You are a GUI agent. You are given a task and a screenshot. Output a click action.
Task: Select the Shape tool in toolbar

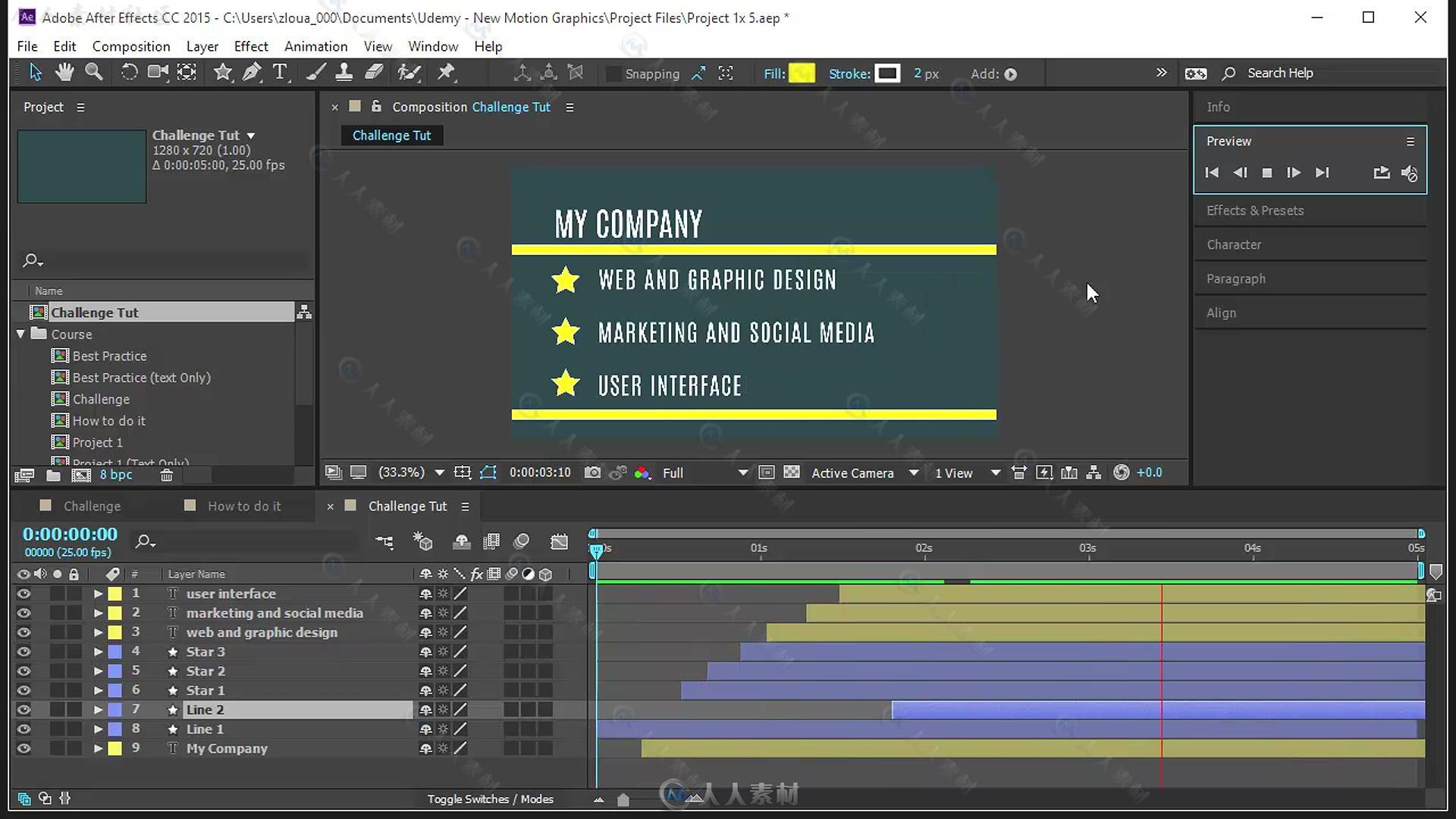[x=222, y=73]
